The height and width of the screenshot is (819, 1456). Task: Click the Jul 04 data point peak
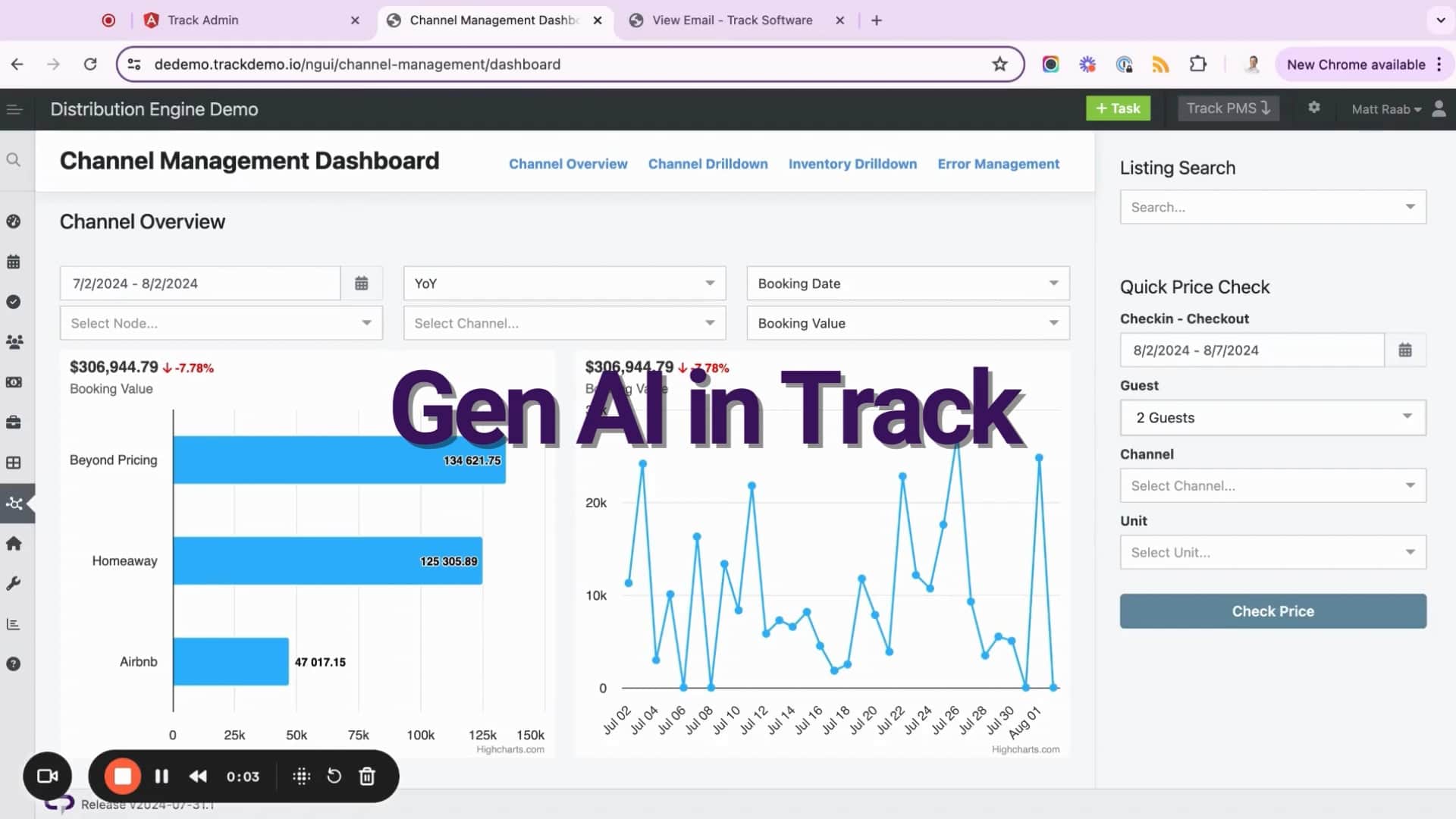(x=642, y=463)
